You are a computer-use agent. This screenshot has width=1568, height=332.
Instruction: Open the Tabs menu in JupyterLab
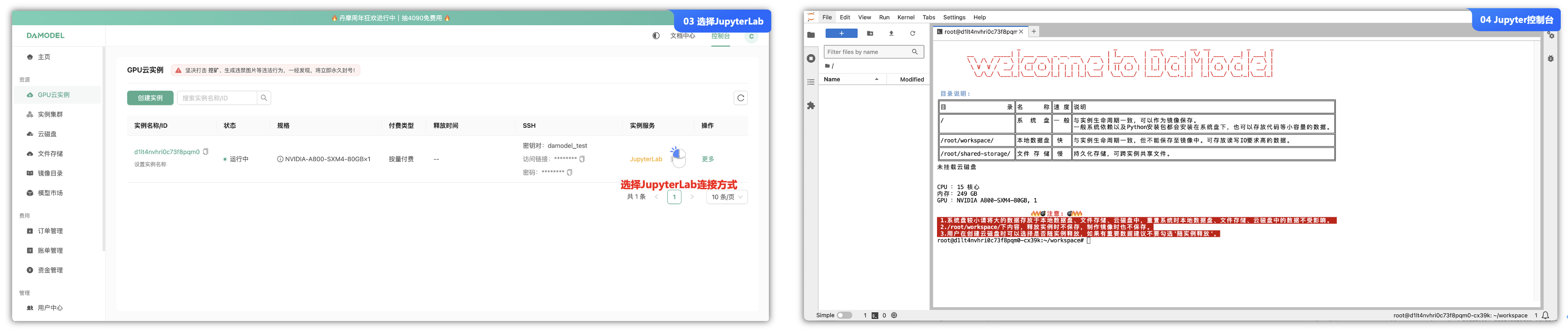click(928, 17)
